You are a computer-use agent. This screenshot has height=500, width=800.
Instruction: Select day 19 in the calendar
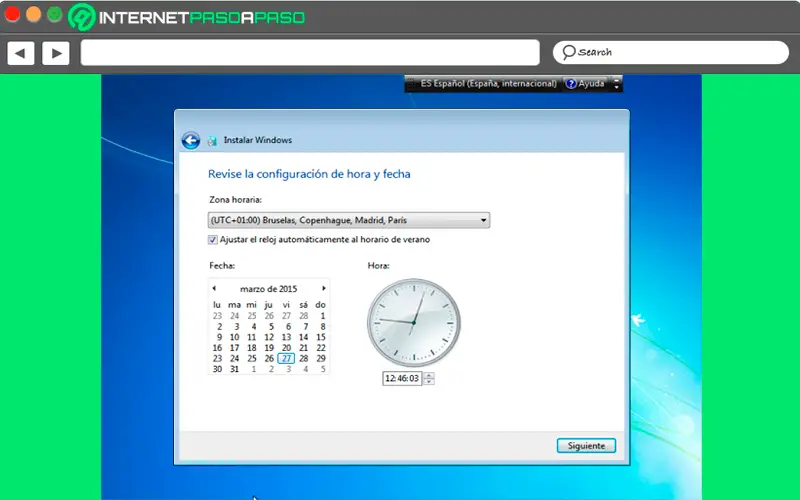[269, 348]
